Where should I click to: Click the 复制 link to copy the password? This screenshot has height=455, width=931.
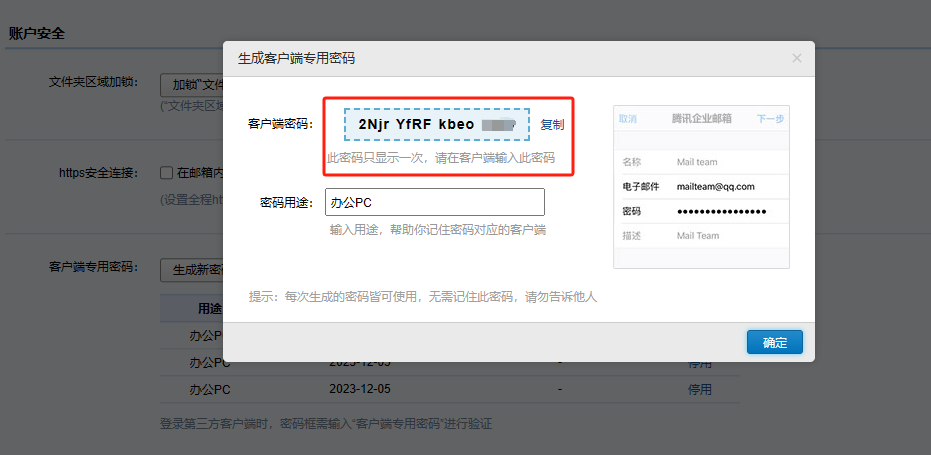click(x=552, y=125)
